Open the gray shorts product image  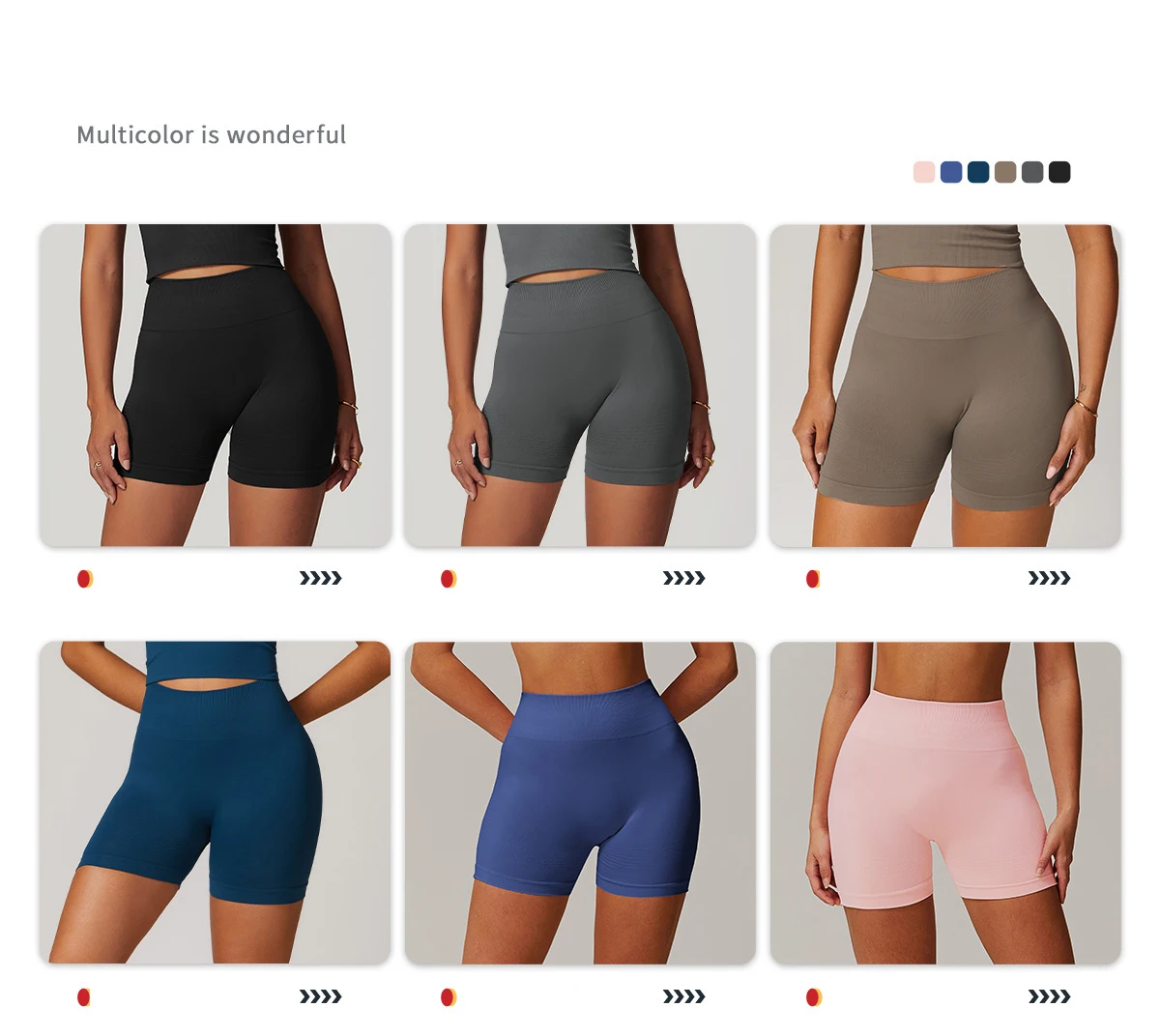click(x=580, y=386)
